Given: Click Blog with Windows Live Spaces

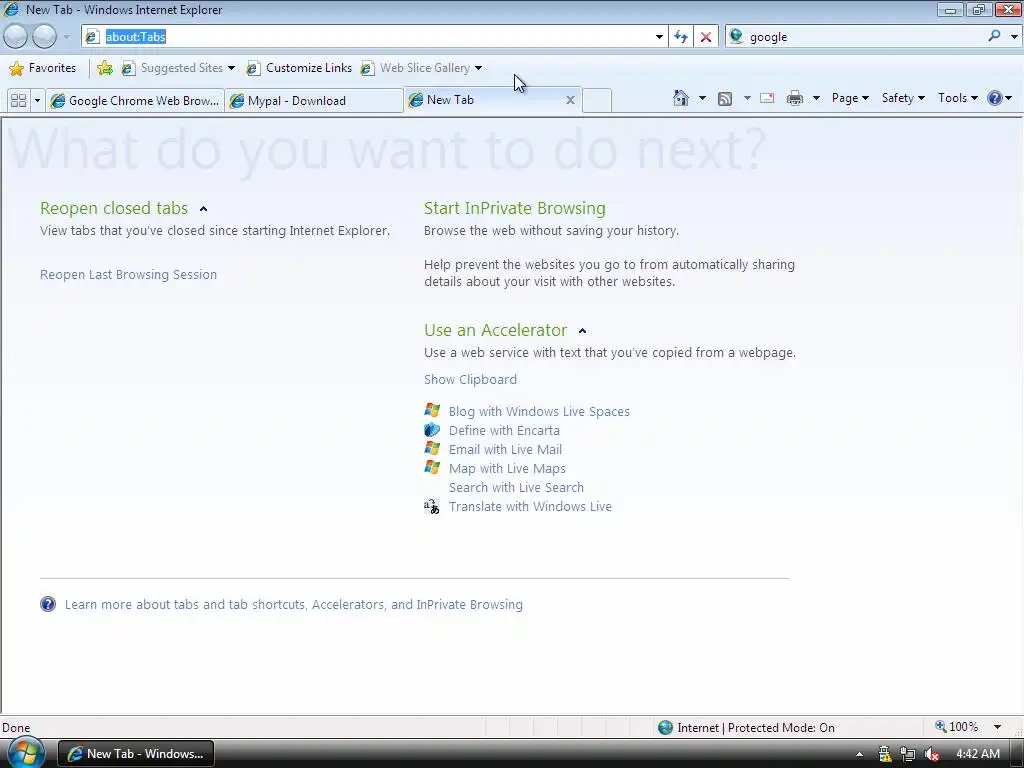Looking at the screenshot, I should point(539,411).
